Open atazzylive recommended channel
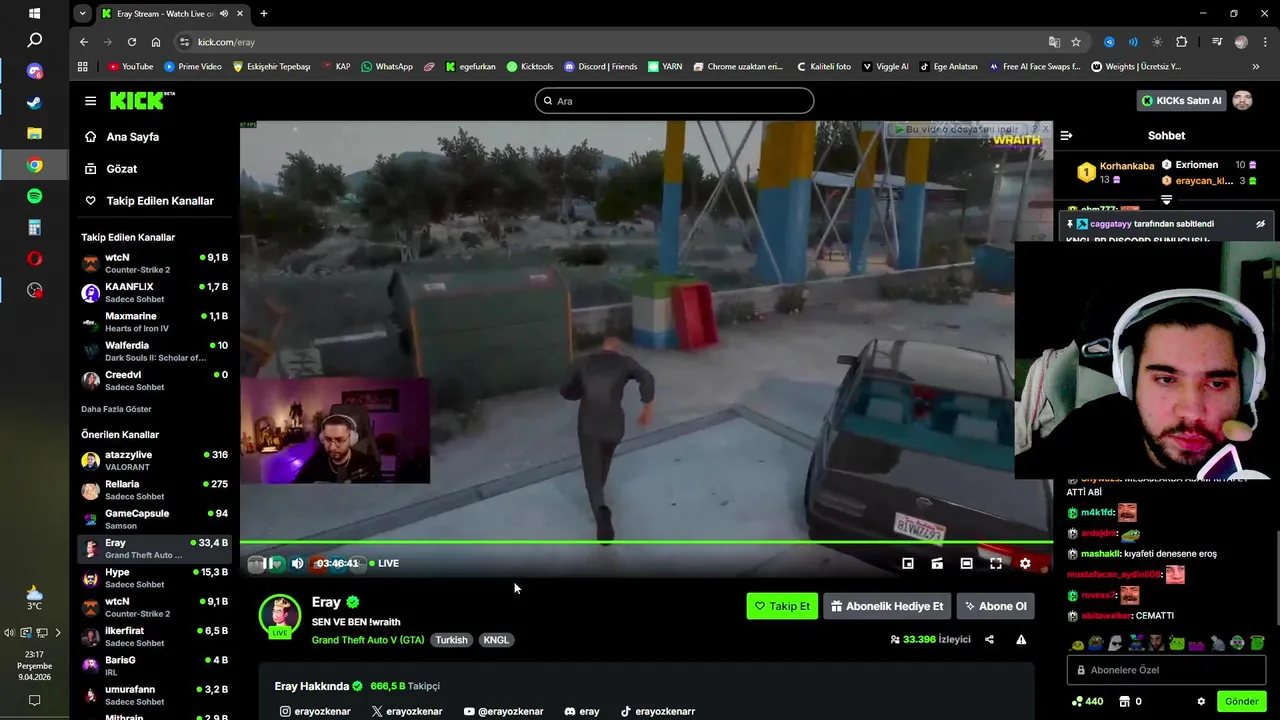Image resolution: width=1280 pixels, height=720 pixels. point(155,461)
